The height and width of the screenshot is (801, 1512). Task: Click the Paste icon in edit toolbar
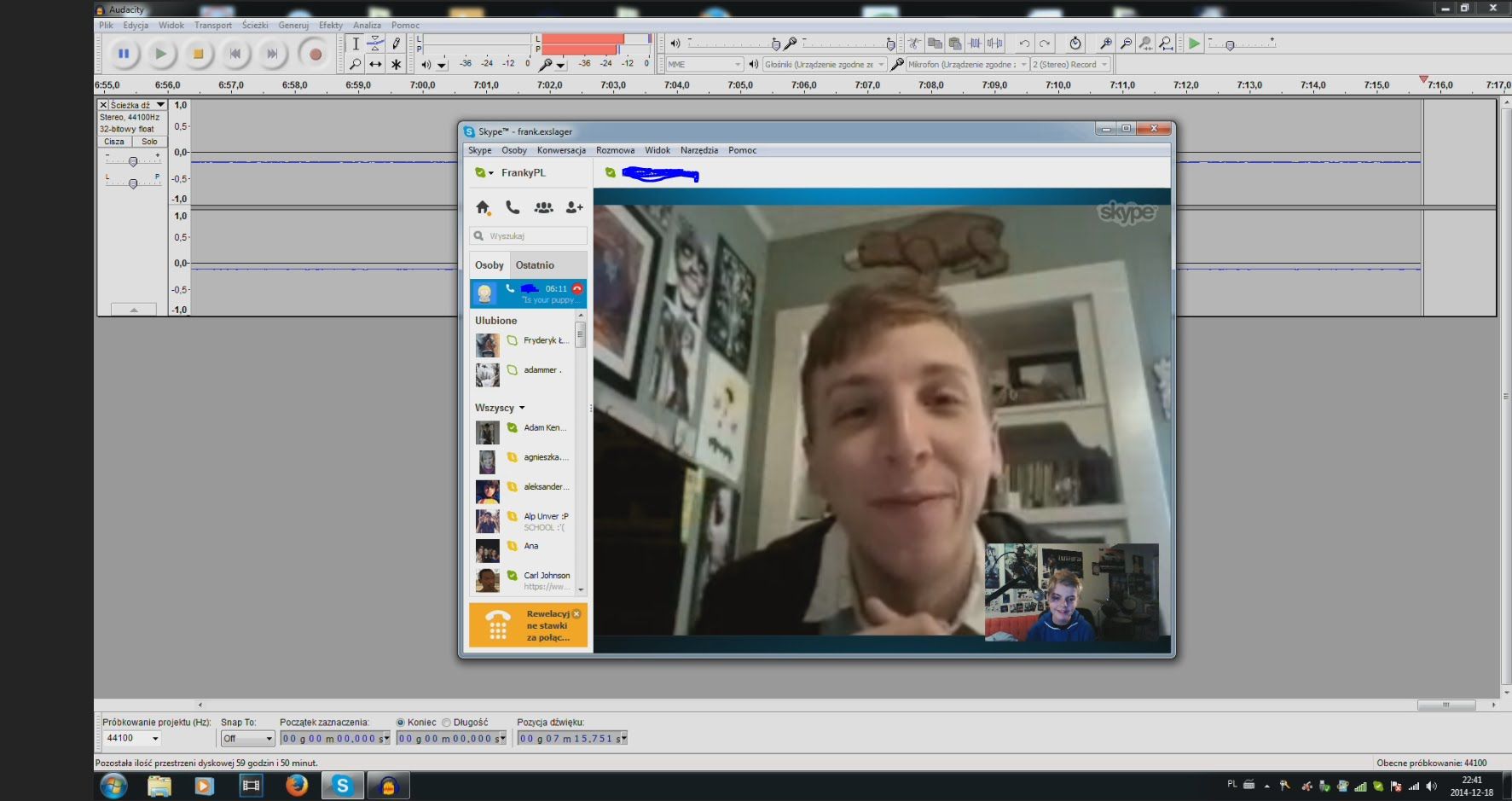954,44
